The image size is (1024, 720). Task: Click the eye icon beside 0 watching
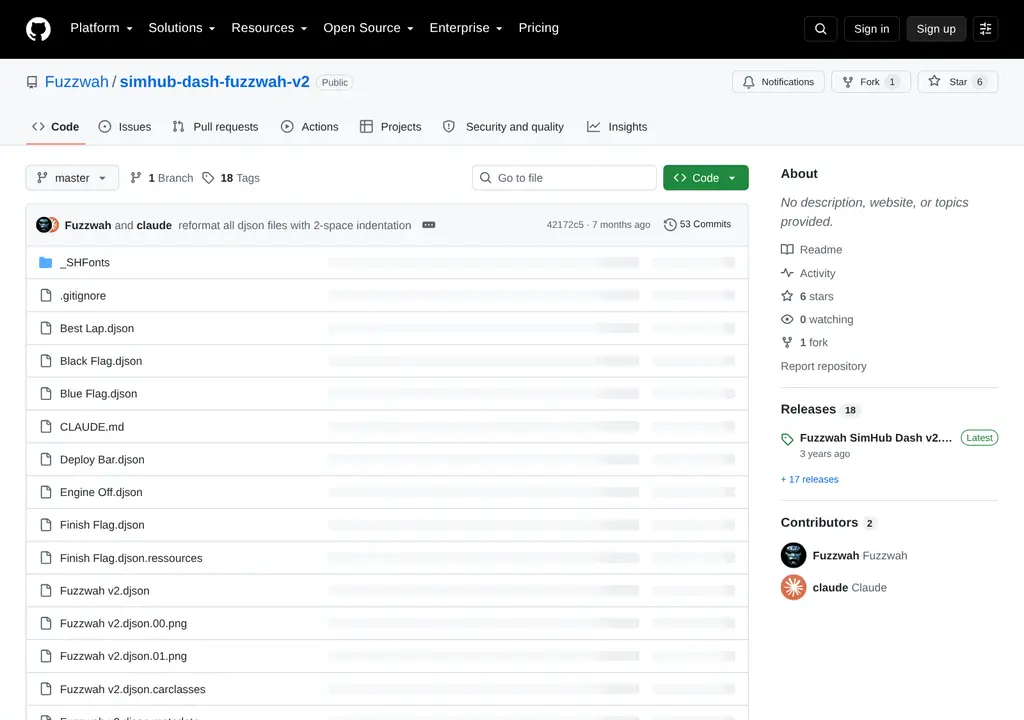787,319
